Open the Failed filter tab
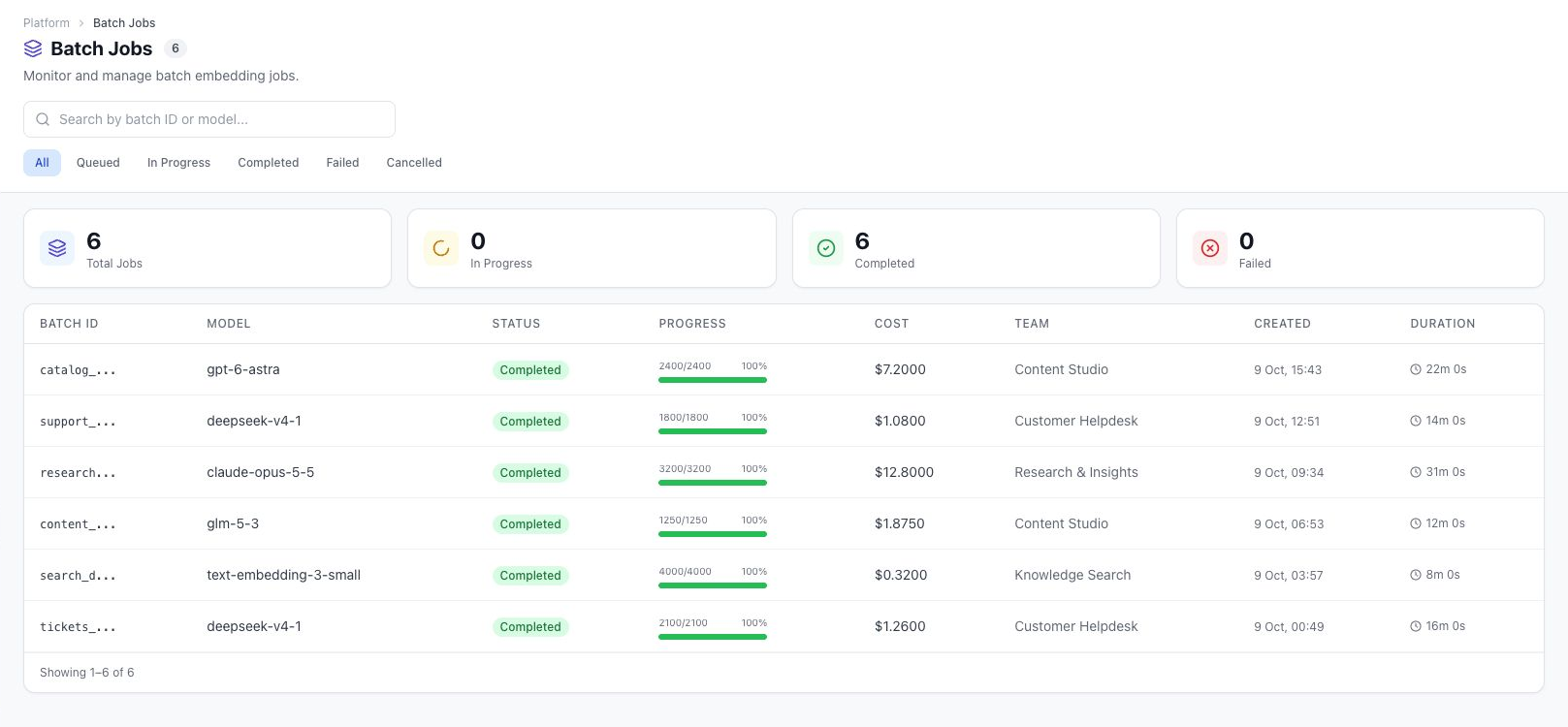1568x727 pixels. click(x=342, y=163)
